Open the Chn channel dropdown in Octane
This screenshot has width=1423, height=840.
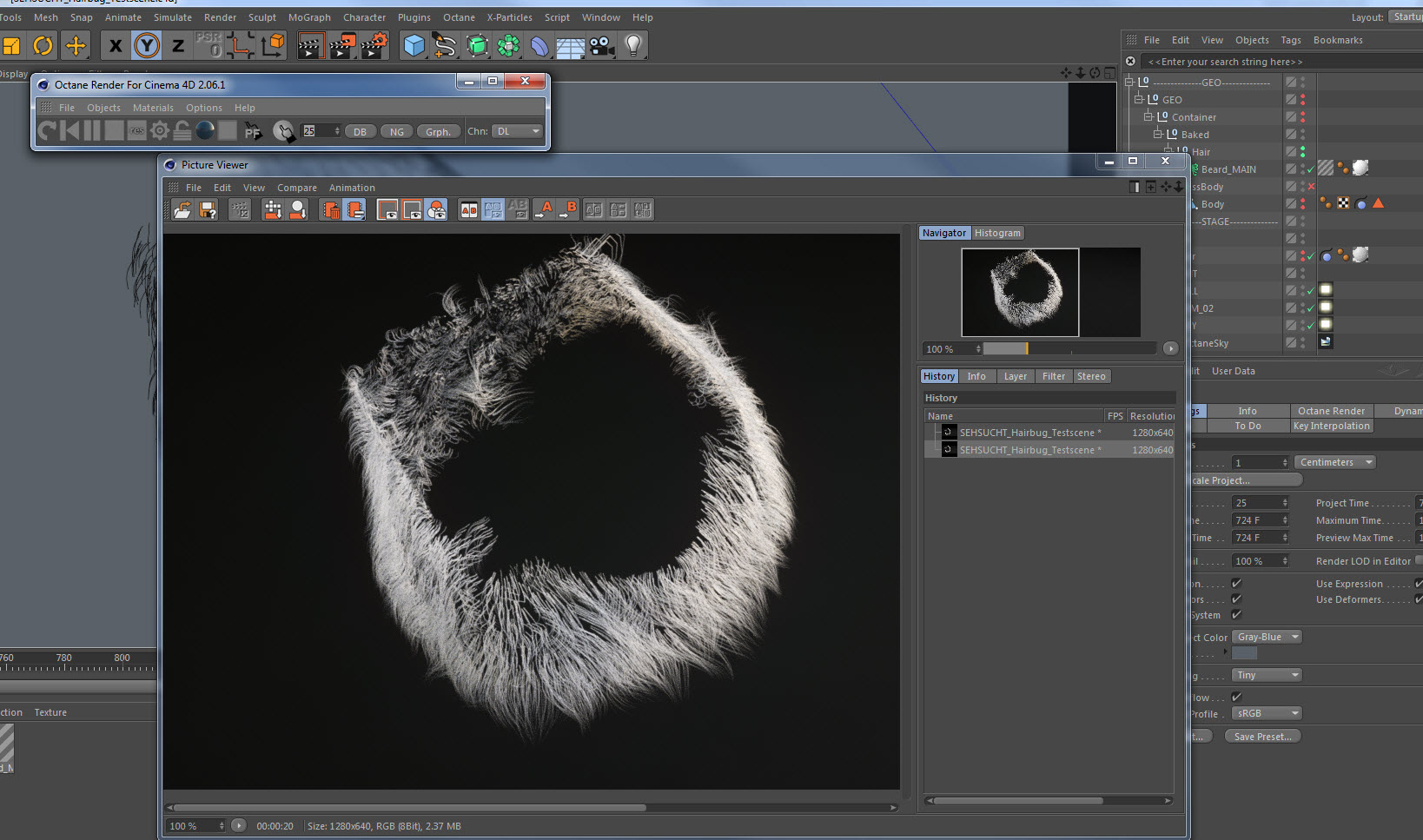click(x=518, y=131)
